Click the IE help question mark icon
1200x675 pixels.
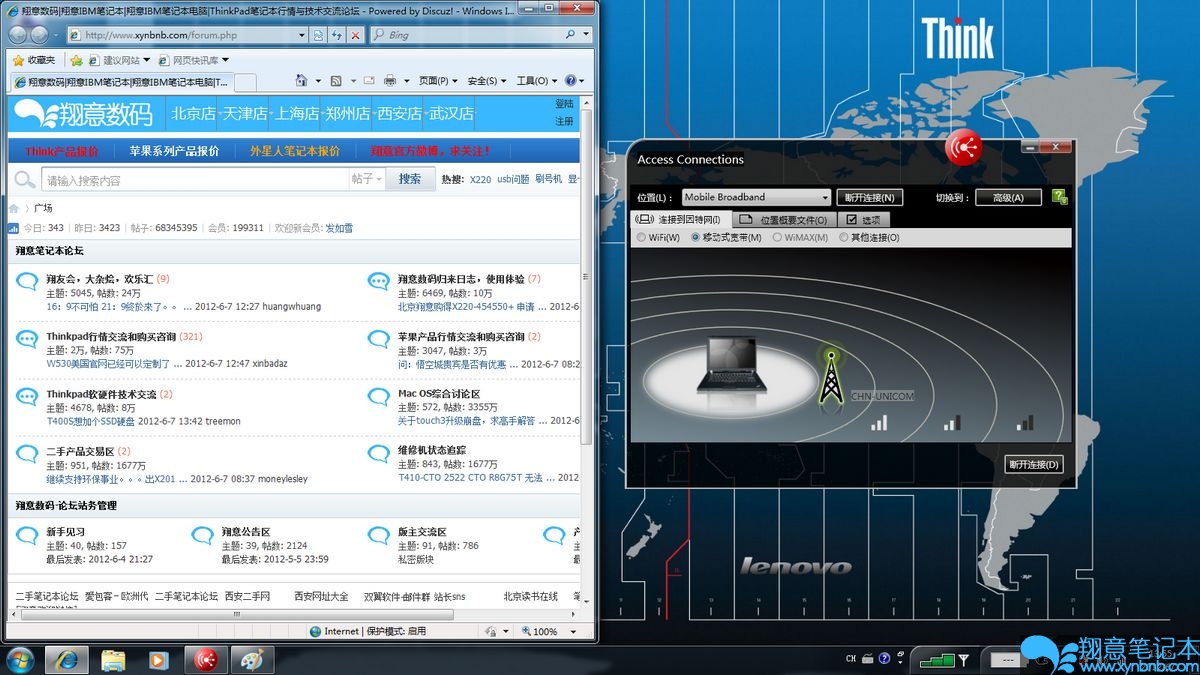pos(570,81)
